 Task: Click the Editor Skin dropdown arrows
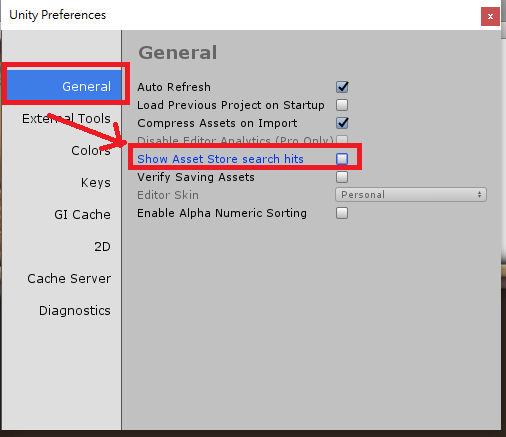(x=479, y=195)
